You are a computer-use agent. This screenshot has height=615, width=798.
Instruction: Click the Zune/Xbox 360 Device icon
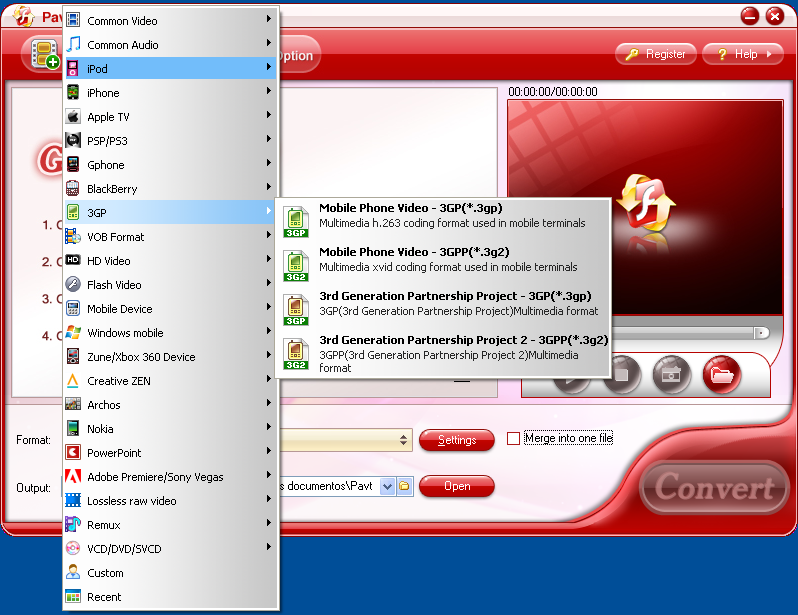(73, 356)
